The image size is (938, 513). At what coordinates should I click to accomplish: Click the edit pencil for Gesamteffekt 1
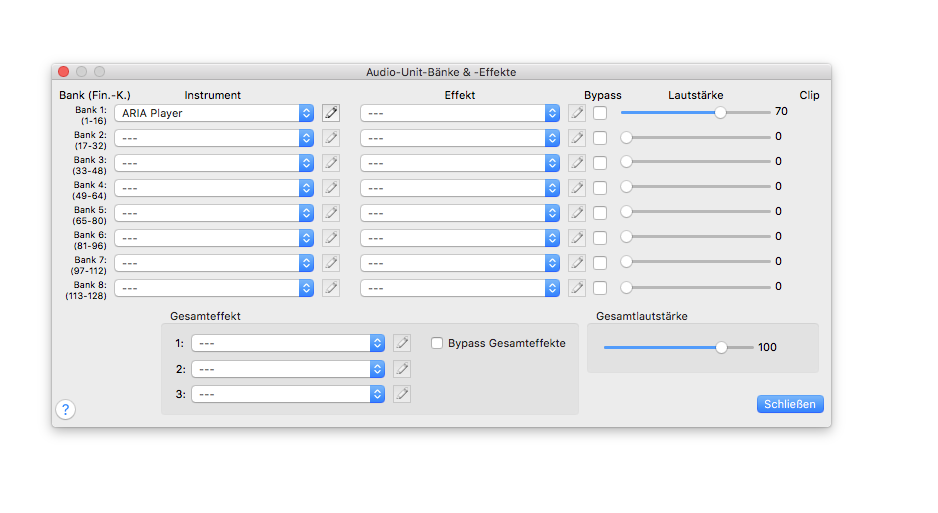pyautogui.click(x=402, y=343)
